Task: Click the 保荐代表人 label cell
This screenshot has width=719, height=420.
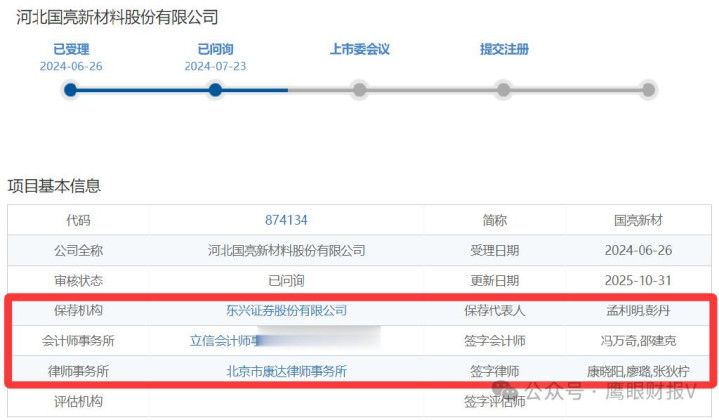Action: click(494, 310)
